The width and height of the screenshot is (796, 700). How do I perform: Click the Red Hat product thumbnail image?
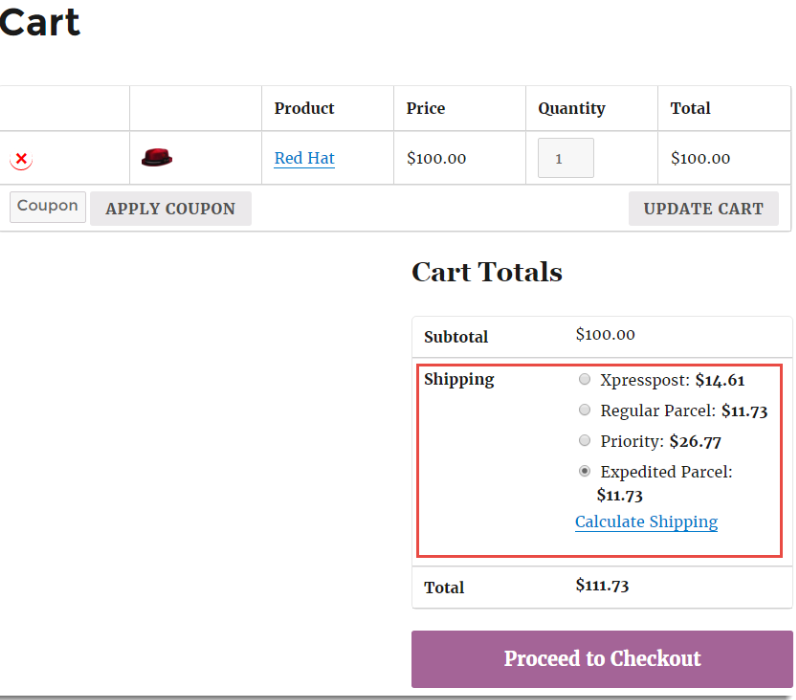(x=157, y=157)
